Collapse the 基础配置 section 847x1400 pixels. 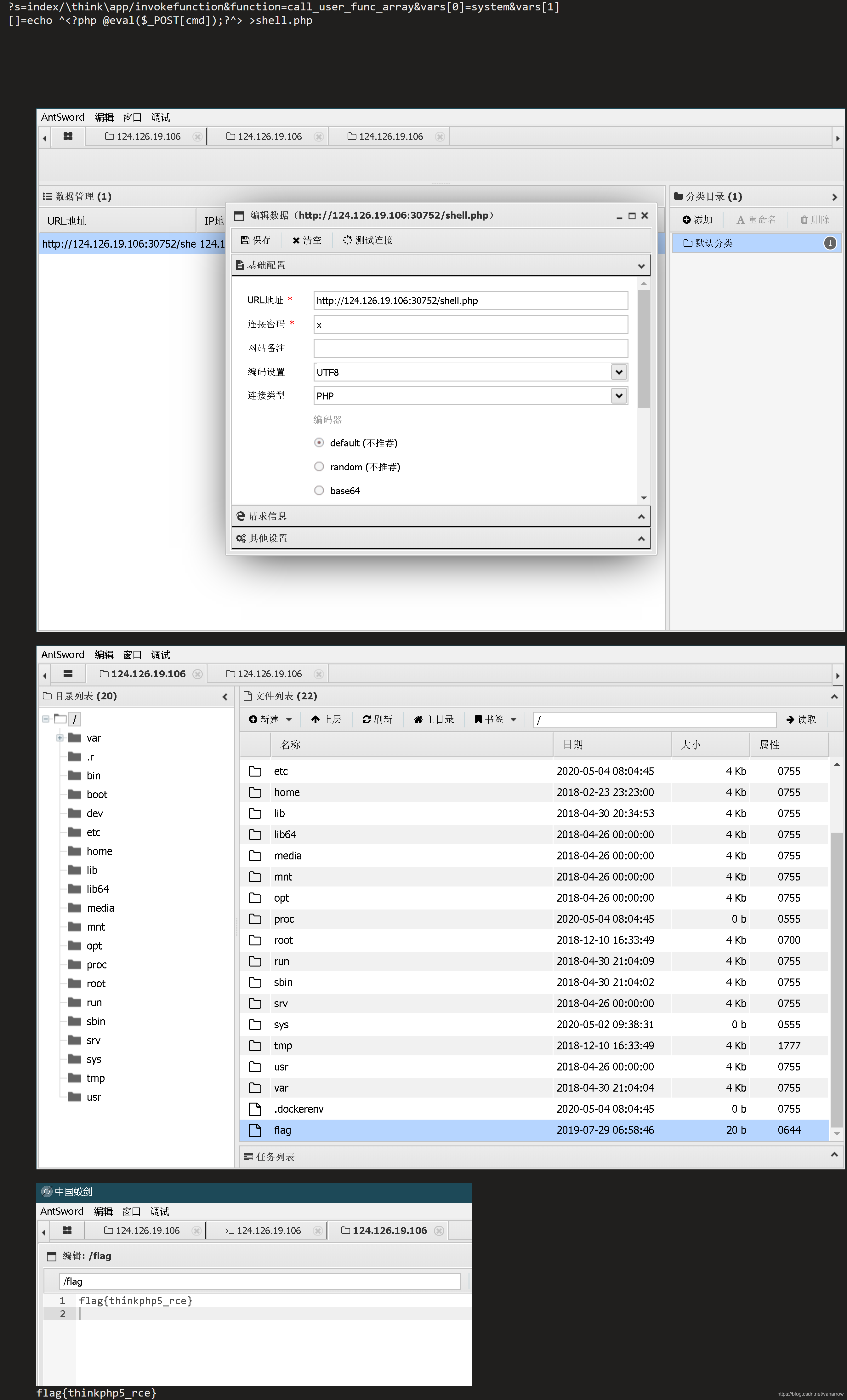(x=641, y=266)
